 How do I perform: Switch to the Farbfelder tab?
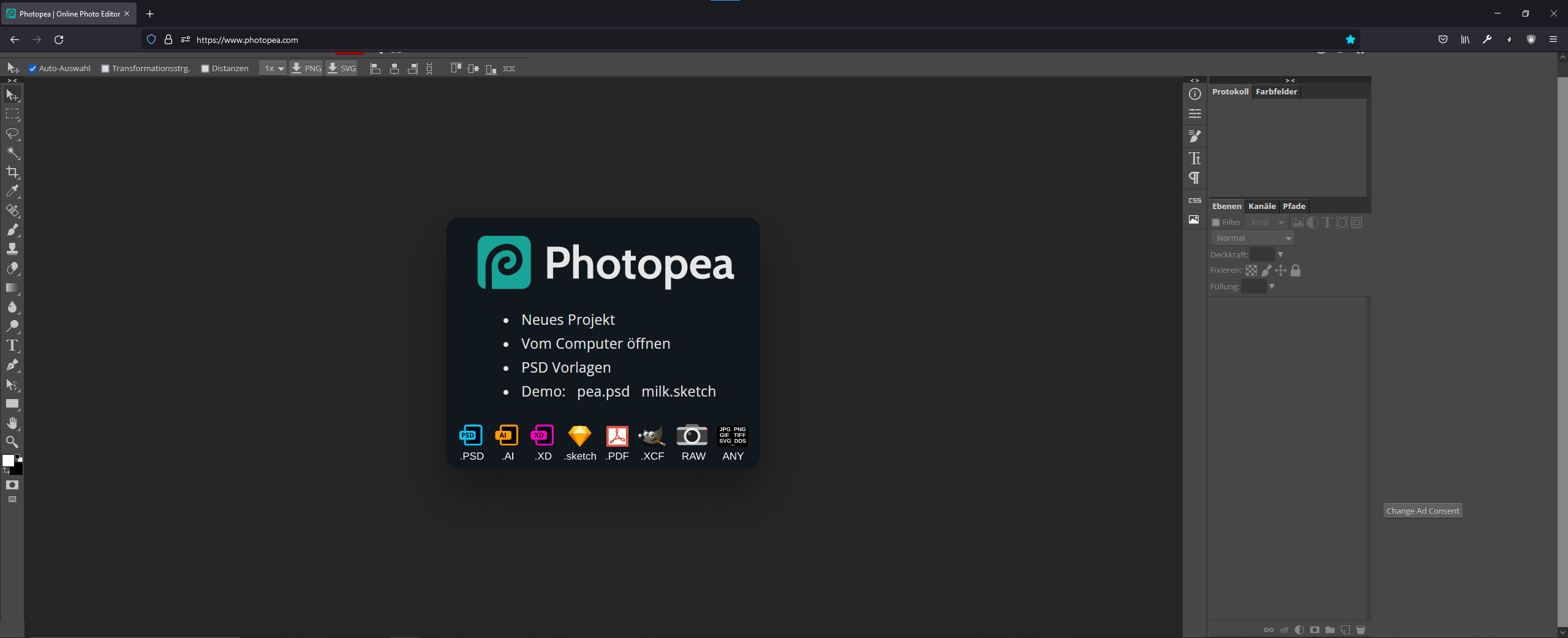[1276, 91]
